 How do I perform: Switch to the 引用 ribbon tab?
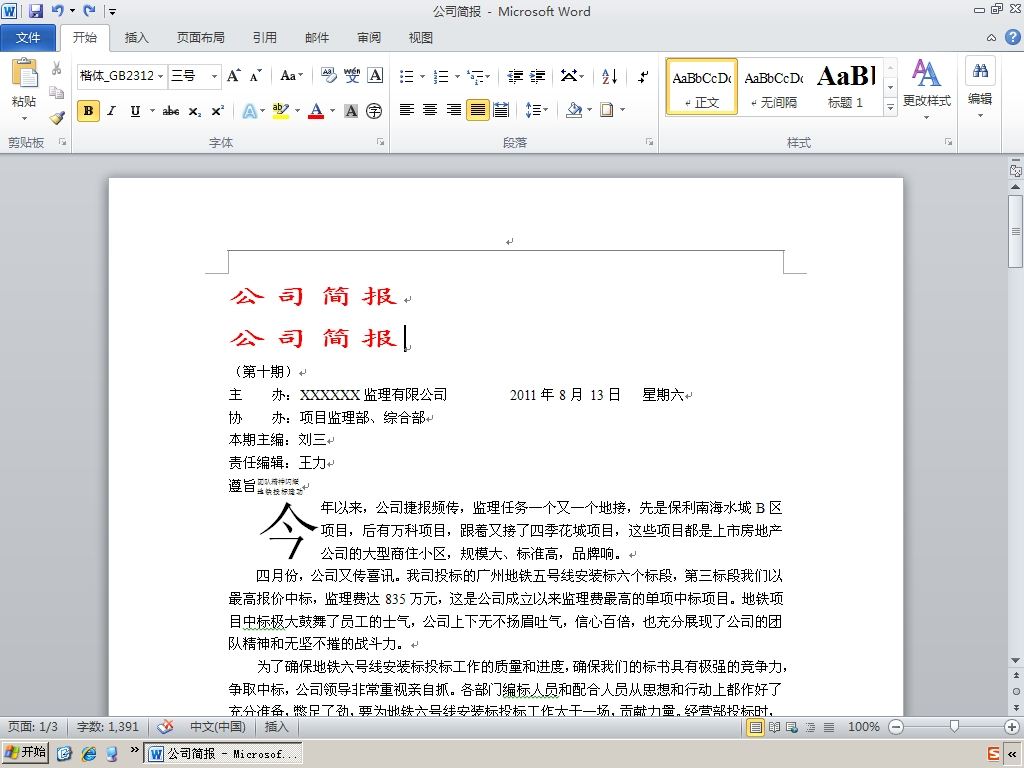pyautogui.click(x=264, y=38)
